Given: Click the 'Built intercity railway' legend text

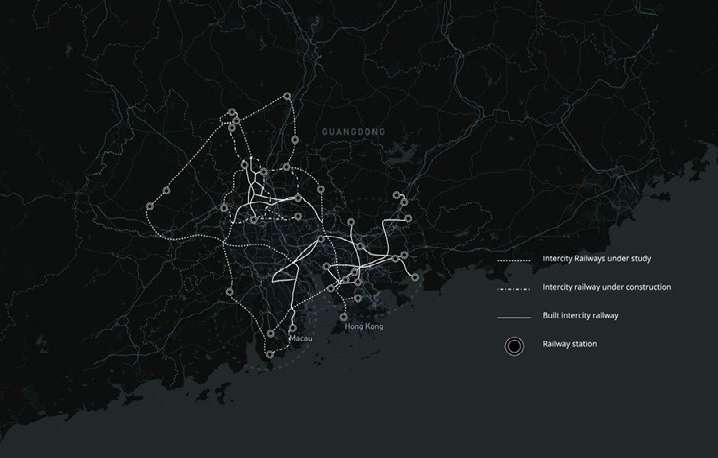Looking at the screenshot, I should (x=580, y=316).
